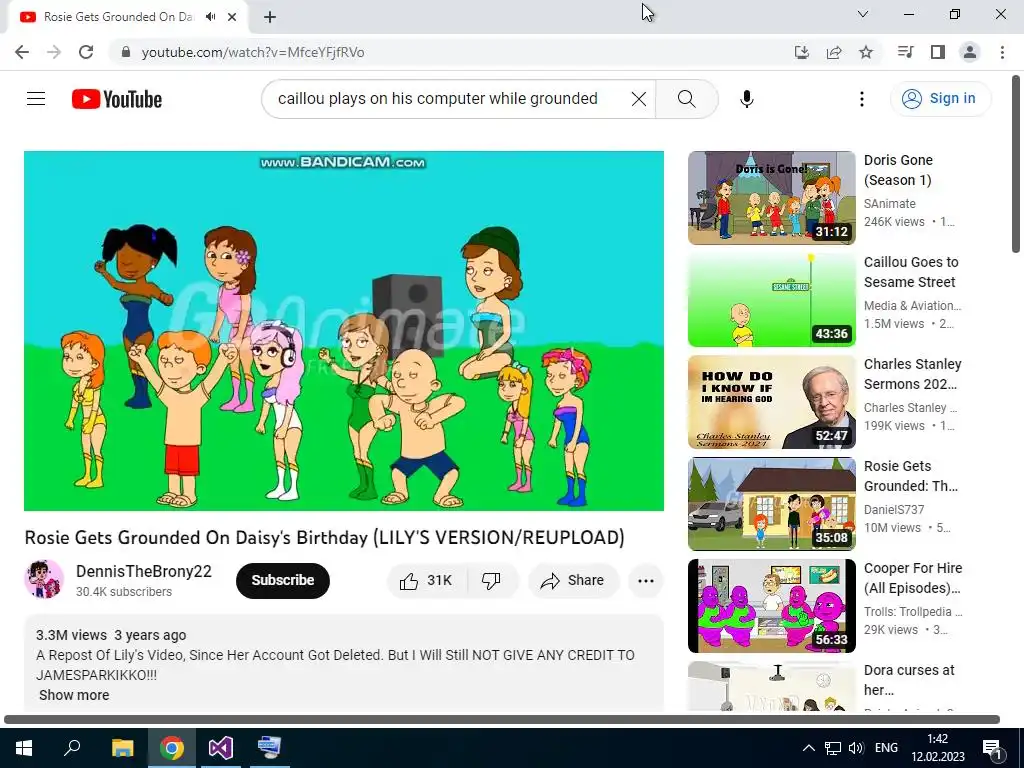Click the address bar URL
The height and width of the screenshot is (768, 1024).
(x=253, y=52)
